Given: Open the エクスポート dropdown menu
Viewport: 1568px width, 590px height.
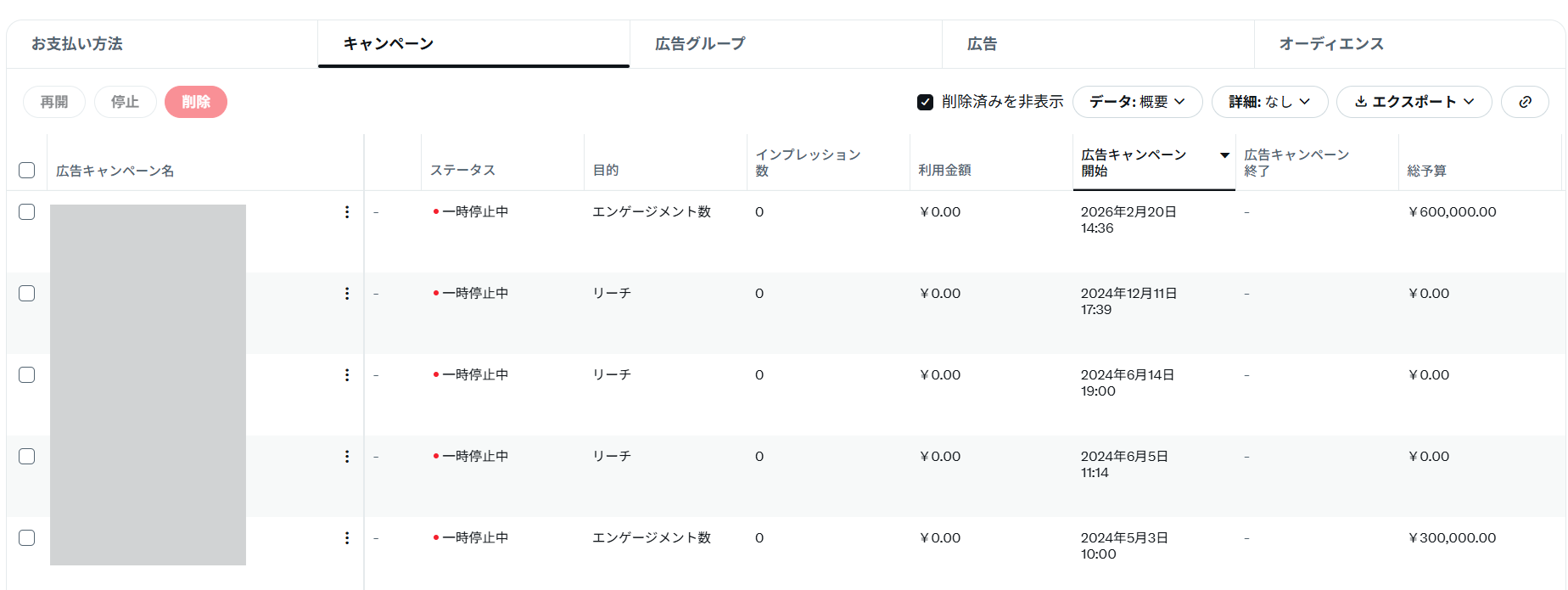Looking at the screenshot, I should 1414,102.
